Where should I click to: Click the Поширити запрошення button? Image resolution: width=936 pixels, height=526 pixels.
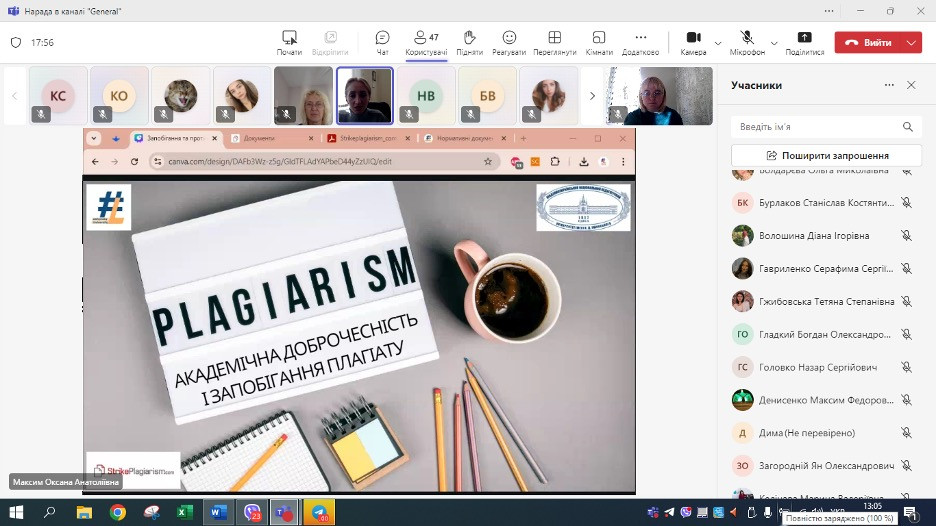(826, 155)
